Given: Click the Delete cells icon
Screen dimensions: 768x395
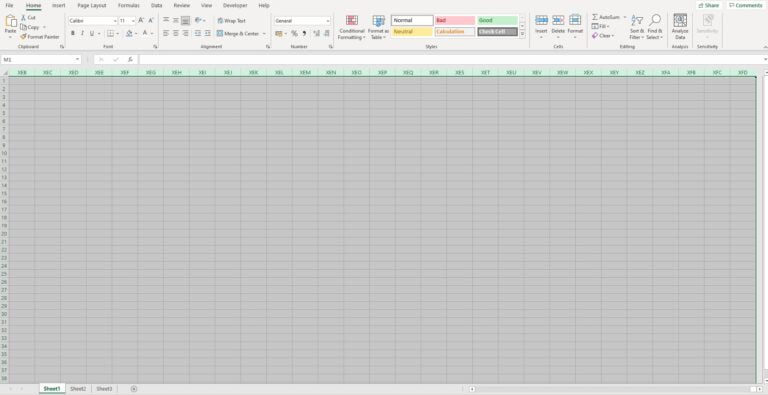Looking at the screenshot, I should point(558,20).
